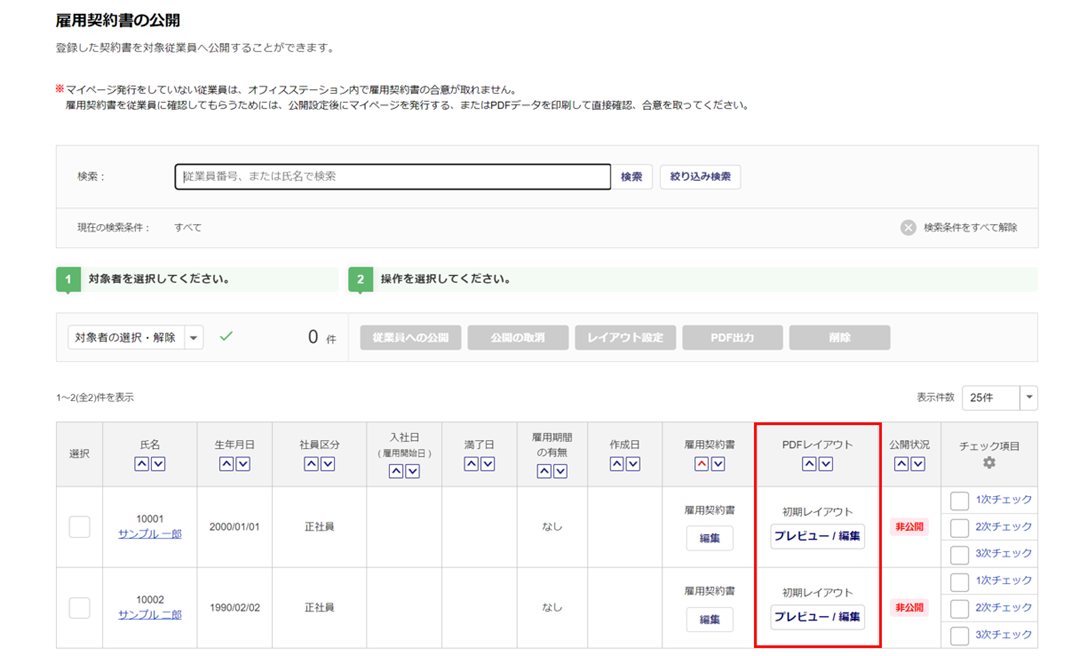Sort 氏名 column ascending arrow
Screen dimensions: 1090x656
142,464
